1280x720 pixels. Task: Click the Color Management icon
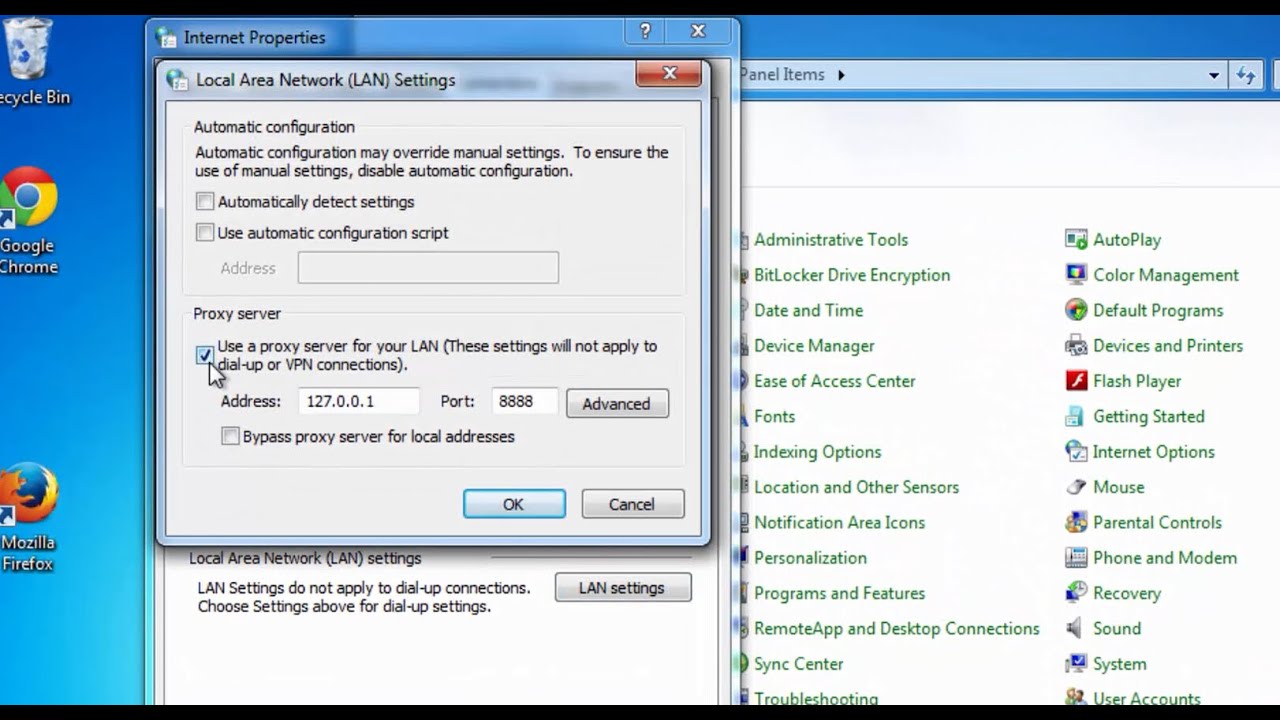pyautogui.click(x=1076, y=275)
